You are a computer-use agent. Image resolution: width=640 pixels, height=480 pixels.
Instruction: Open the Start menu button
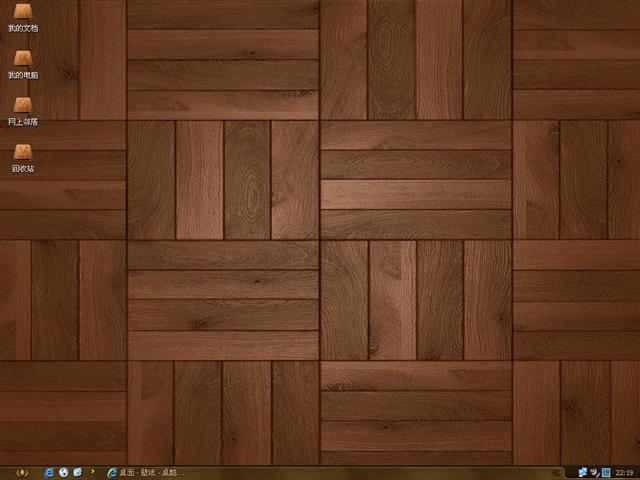pos(22,473)
